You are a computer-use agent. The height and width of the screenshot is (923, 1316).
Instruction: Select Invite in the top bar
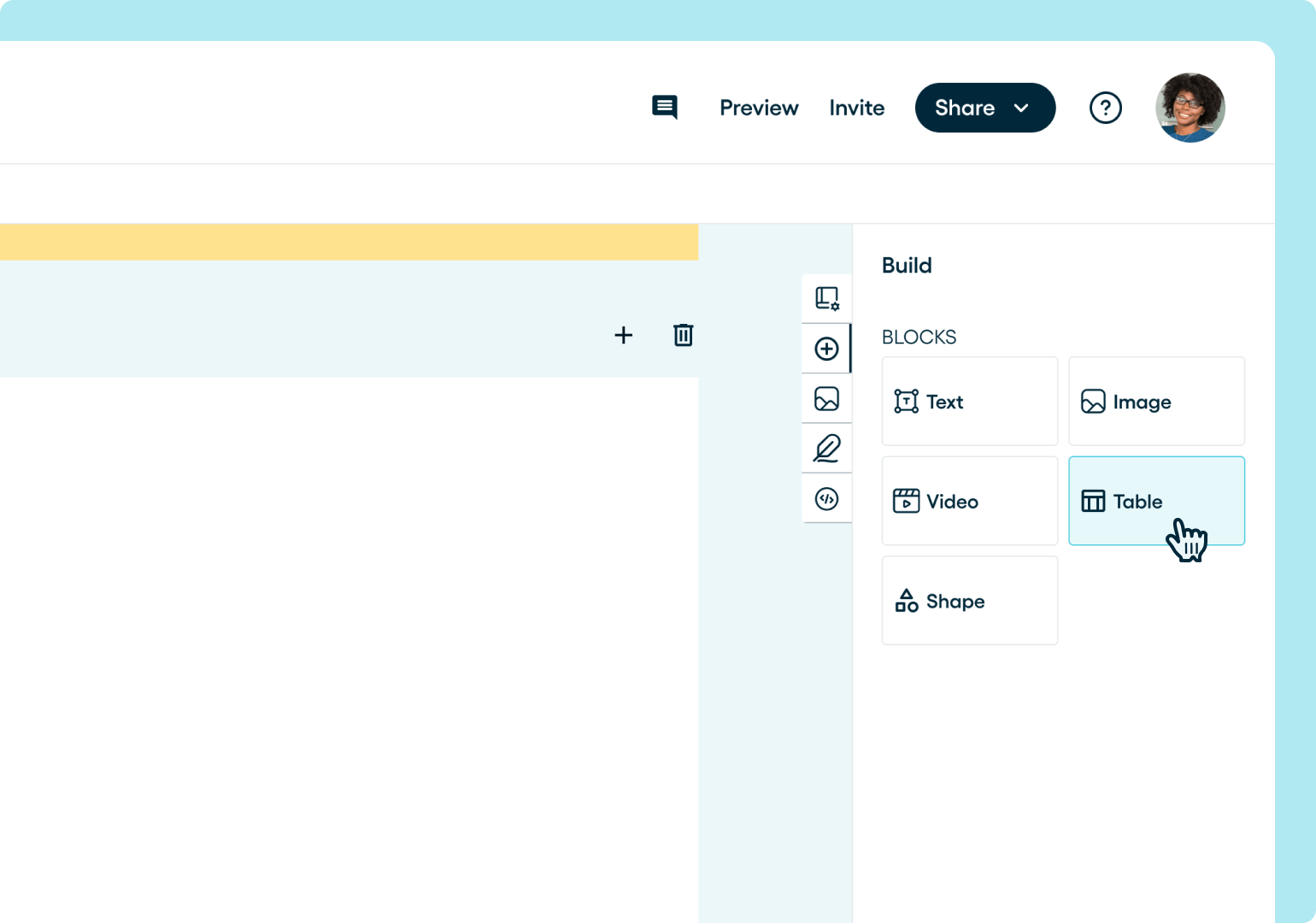click(856, 108)
